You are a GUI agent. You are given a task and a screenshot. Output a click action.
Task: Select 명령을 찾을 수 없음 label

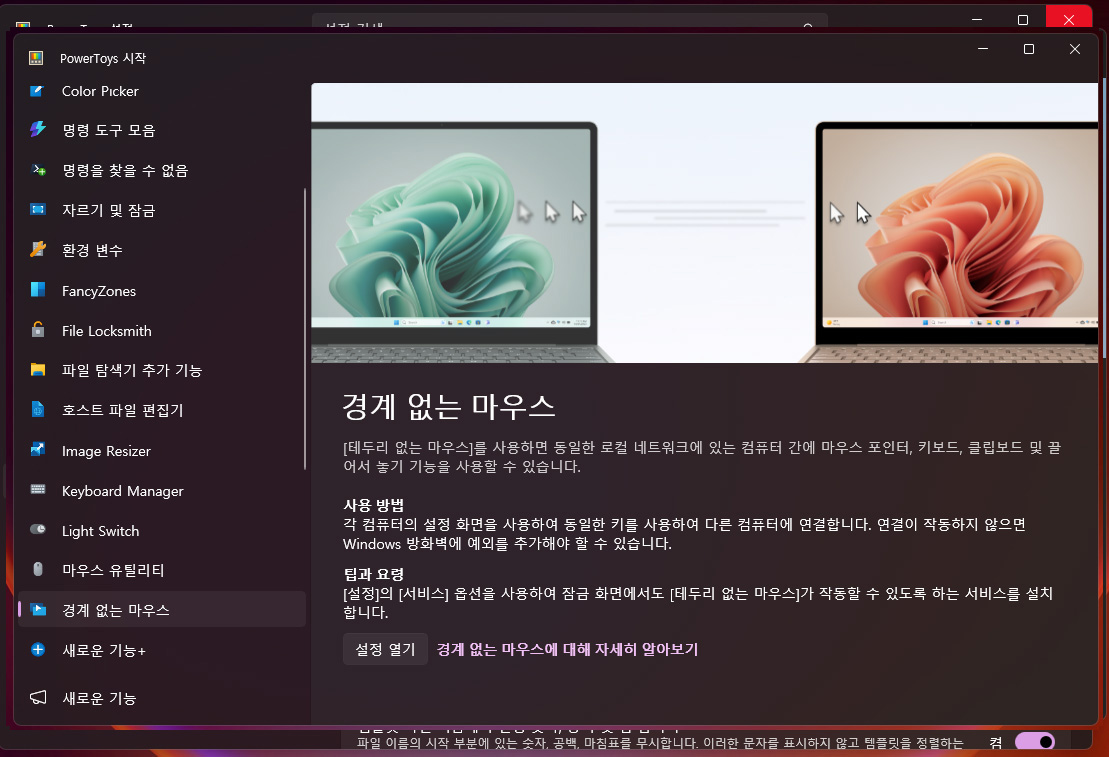(x=124, y=171)
